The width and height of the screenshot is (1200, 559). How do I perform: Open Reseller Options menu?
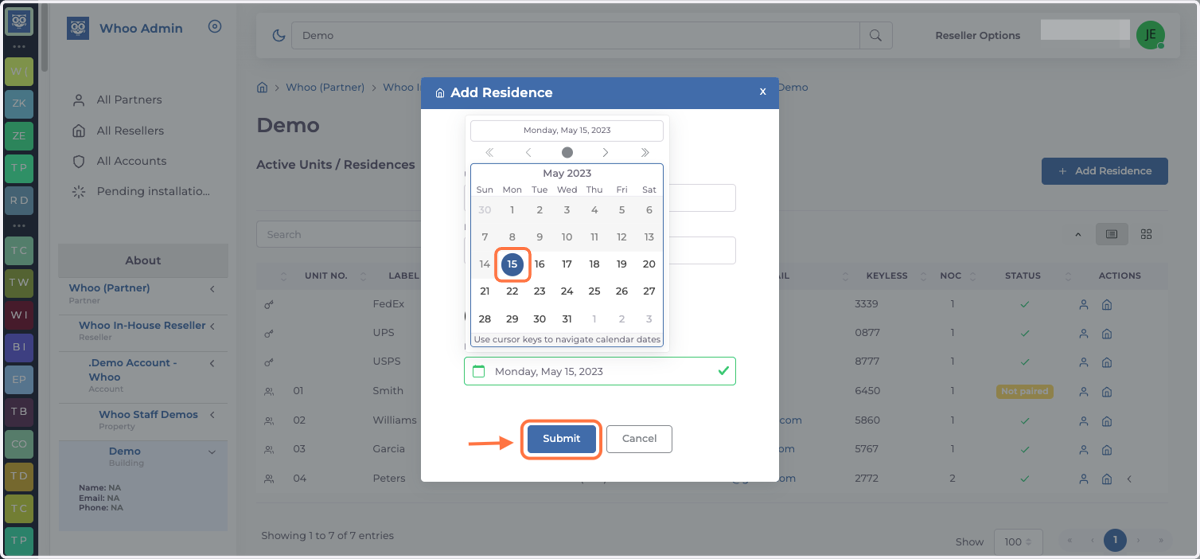tap(978, 36)
